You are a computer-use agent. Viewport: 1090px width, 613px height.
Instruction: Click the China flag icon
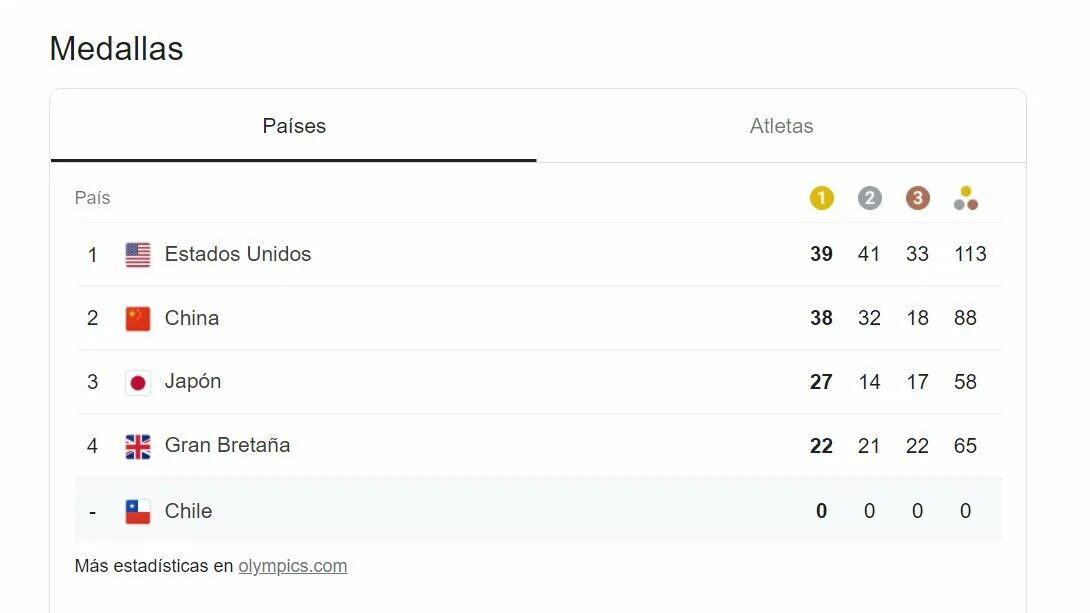138,319
